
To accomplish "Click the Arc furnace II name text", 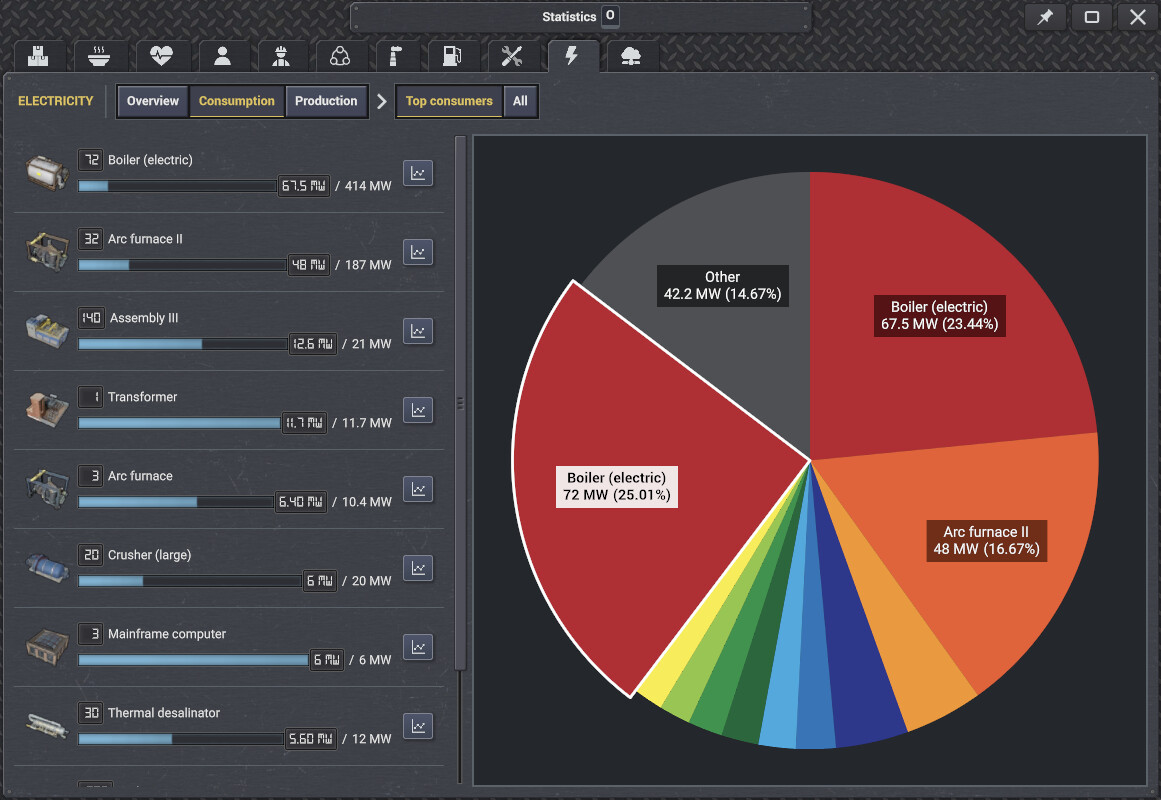I will (x=145, y=239).
